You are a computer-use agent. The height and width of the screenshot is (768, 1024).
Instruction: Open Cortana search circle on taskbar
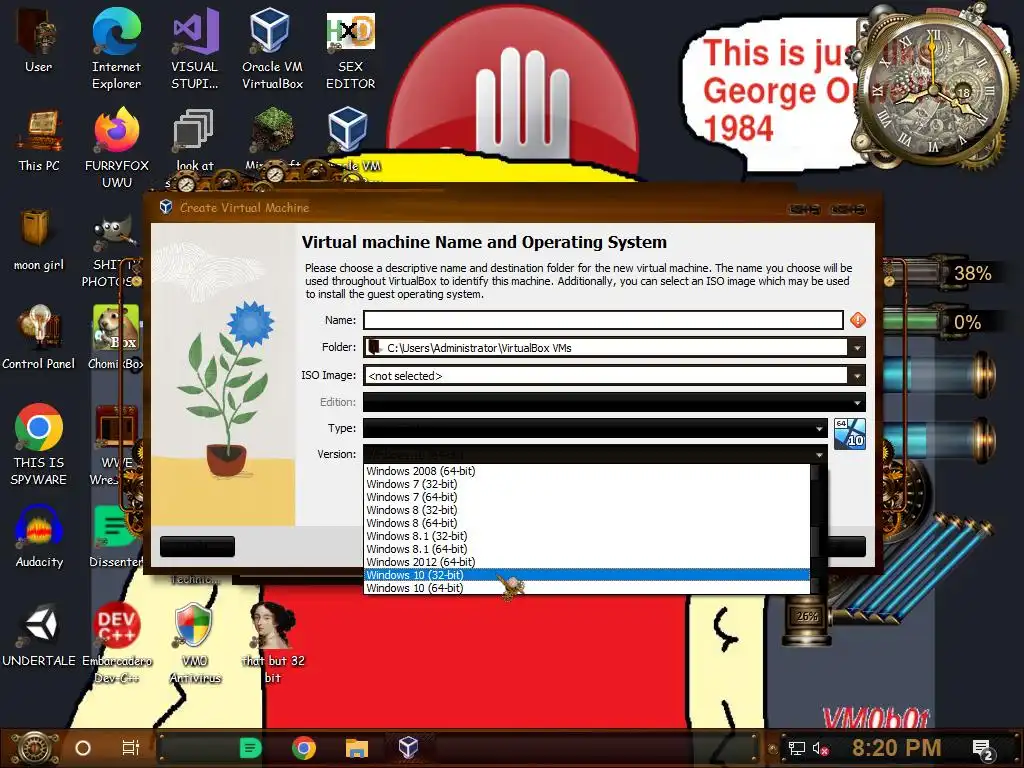(x=83, y=748)
